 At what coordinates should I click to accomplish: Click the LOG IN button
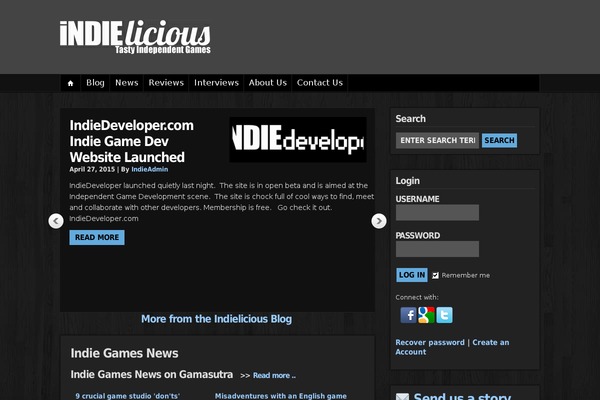click(412, 275)
